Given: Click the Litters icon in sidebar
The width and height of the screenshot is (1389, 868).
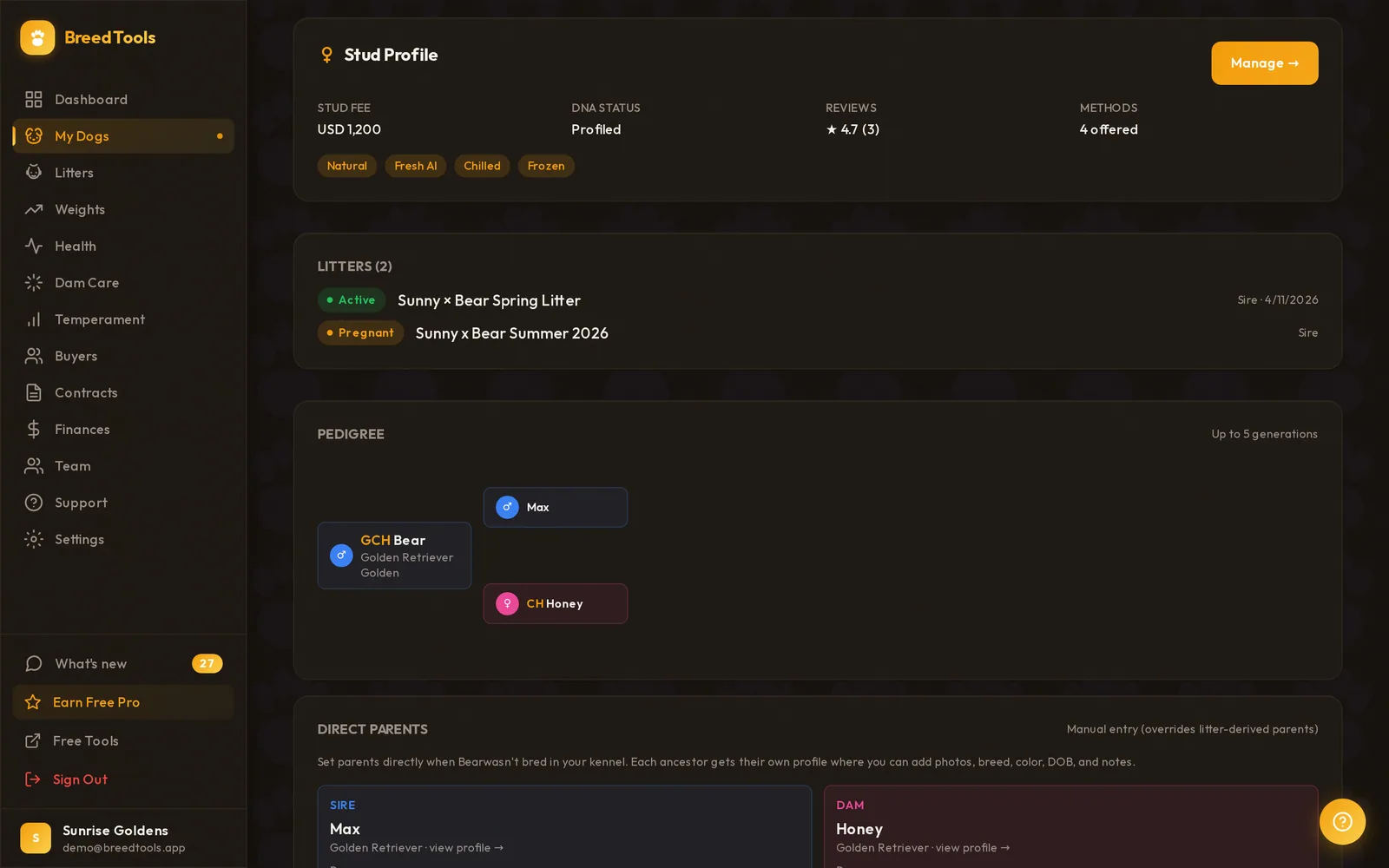Looking at the screenshot, I should coord(34,172).
